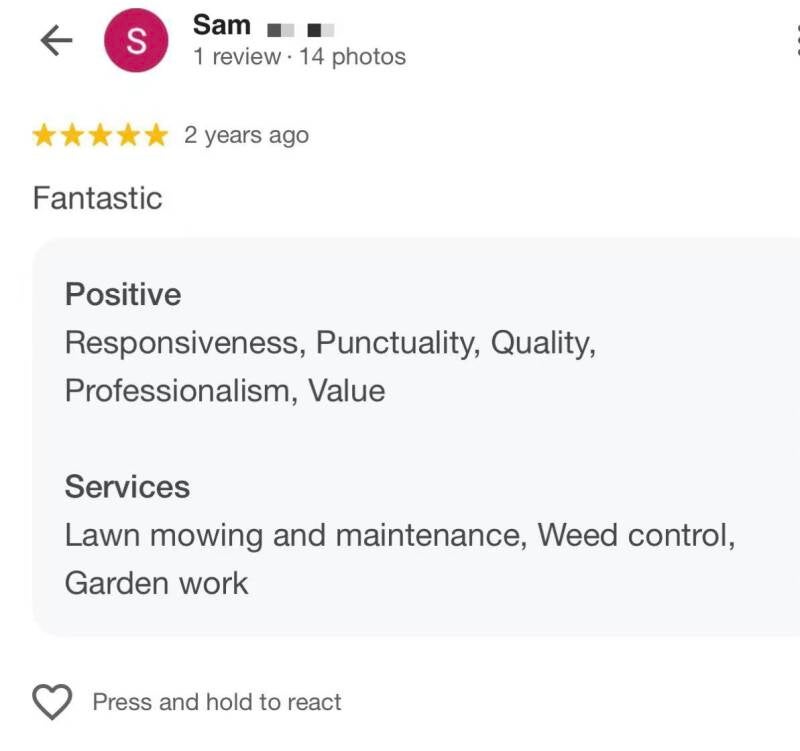Open reviewer name Sam's profile
800x751 pixels.
[222, 24]
